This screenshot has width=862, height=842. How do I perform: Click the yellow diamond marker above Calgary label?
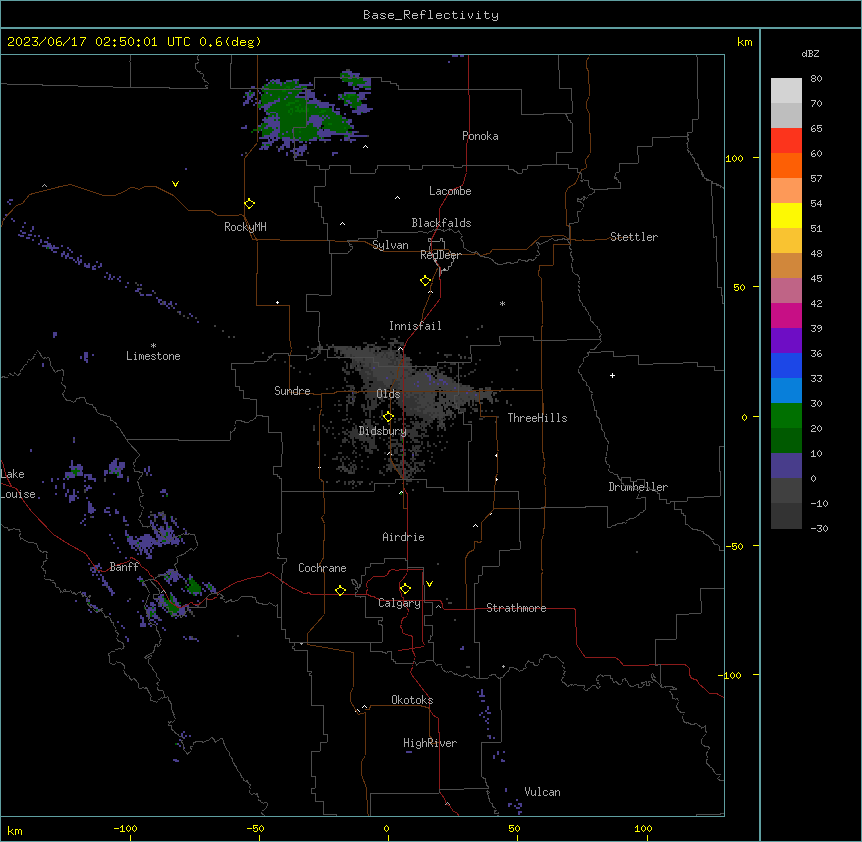(405, 589)
